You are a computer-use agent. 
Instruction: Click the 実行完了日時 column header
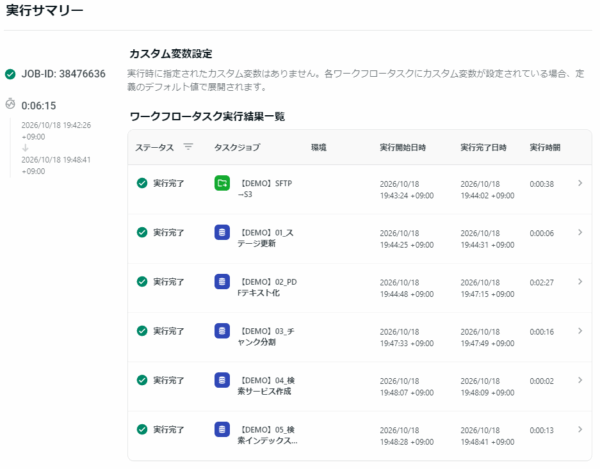click(x=483, y=147)
